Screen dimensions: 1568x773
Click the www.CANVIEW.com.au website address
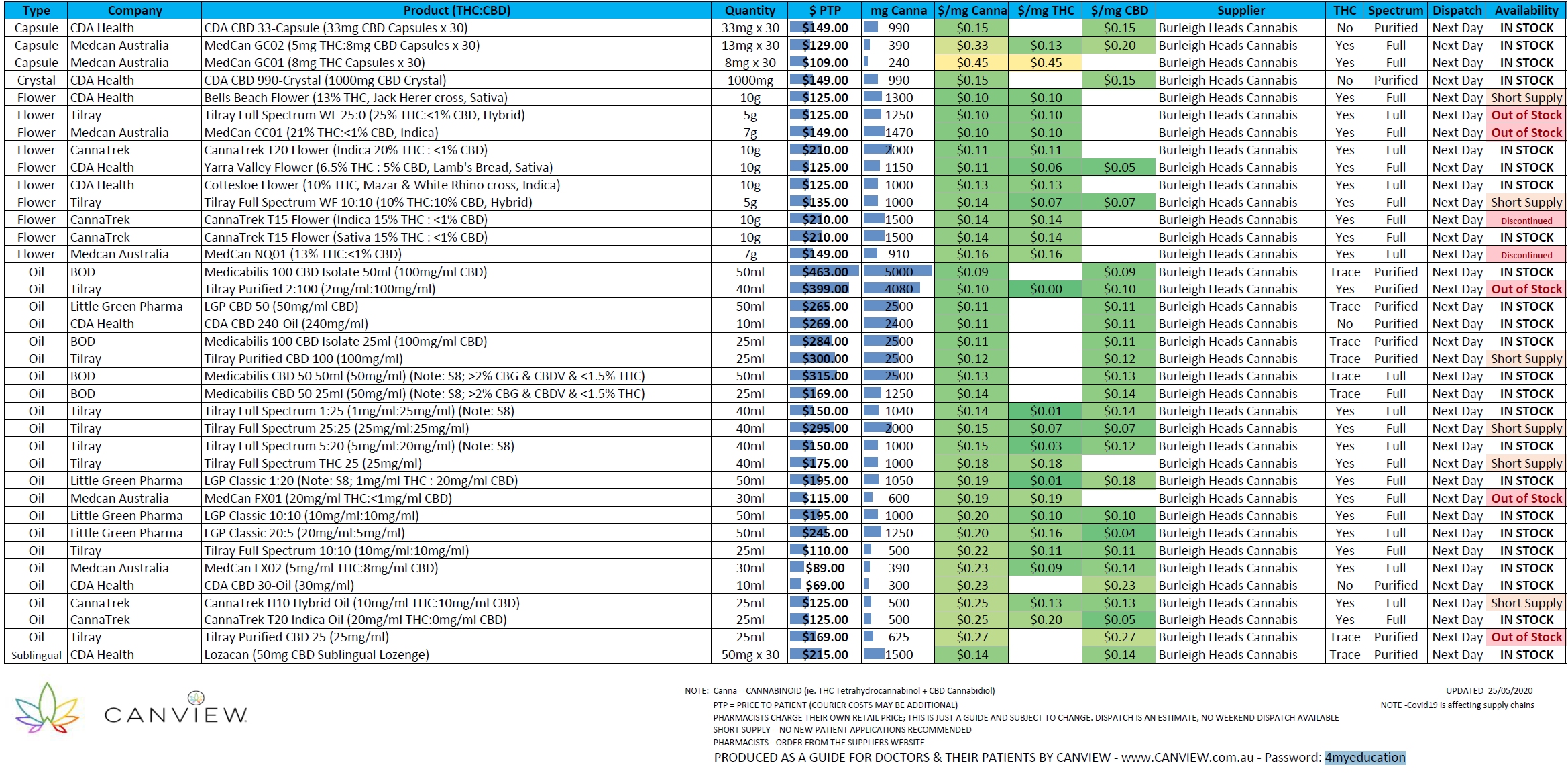click(1187, 757)
